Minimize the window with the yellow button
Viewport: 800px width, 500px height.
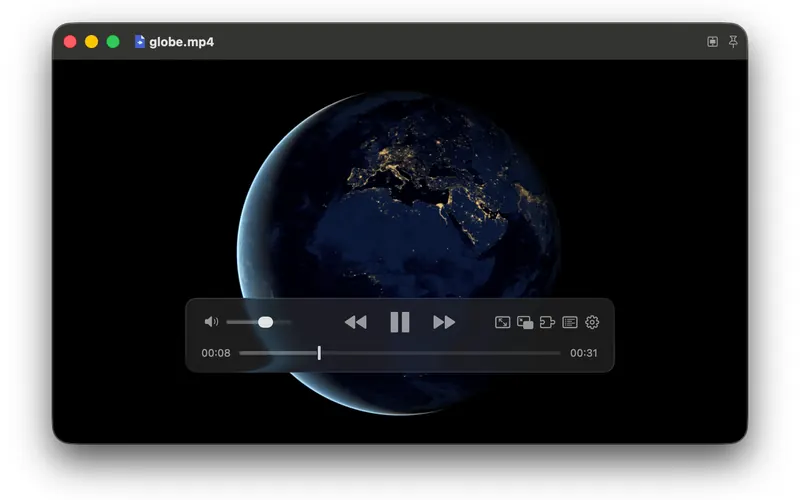coord(92,42)
